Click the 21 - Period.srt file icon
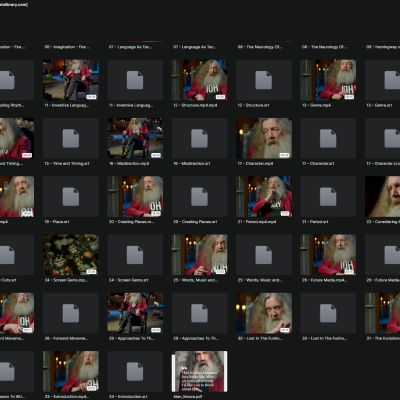This screenshot has height=400, width=400. [328, 197]
